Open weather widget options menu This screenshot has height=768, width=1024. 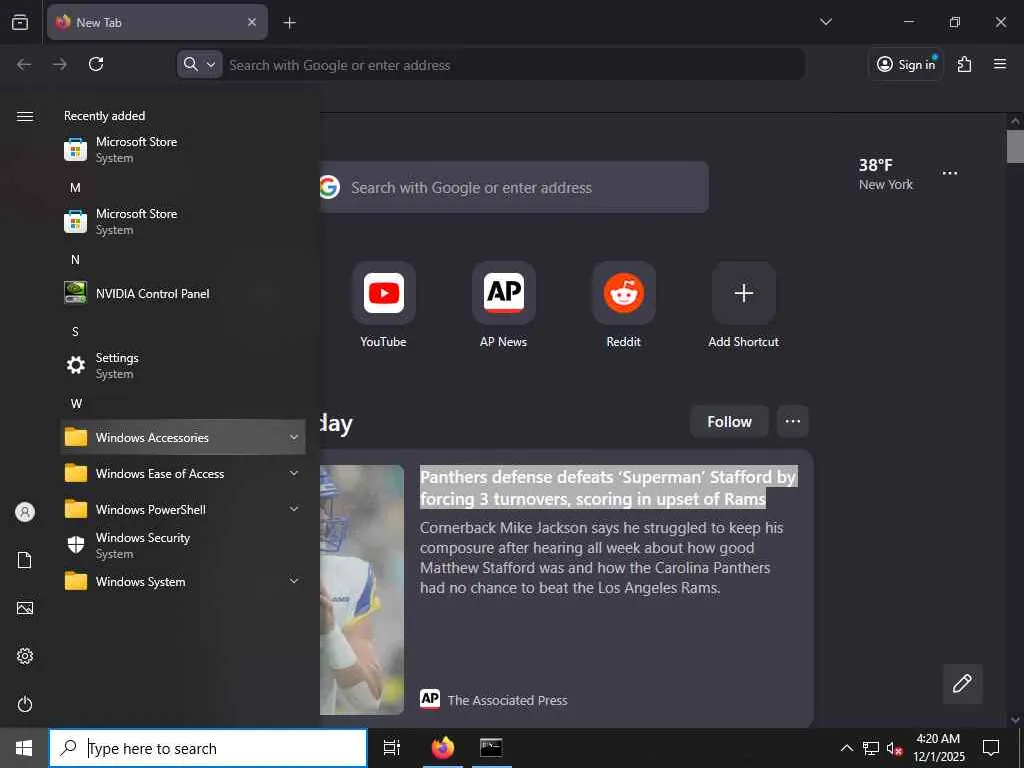(950, 173)
